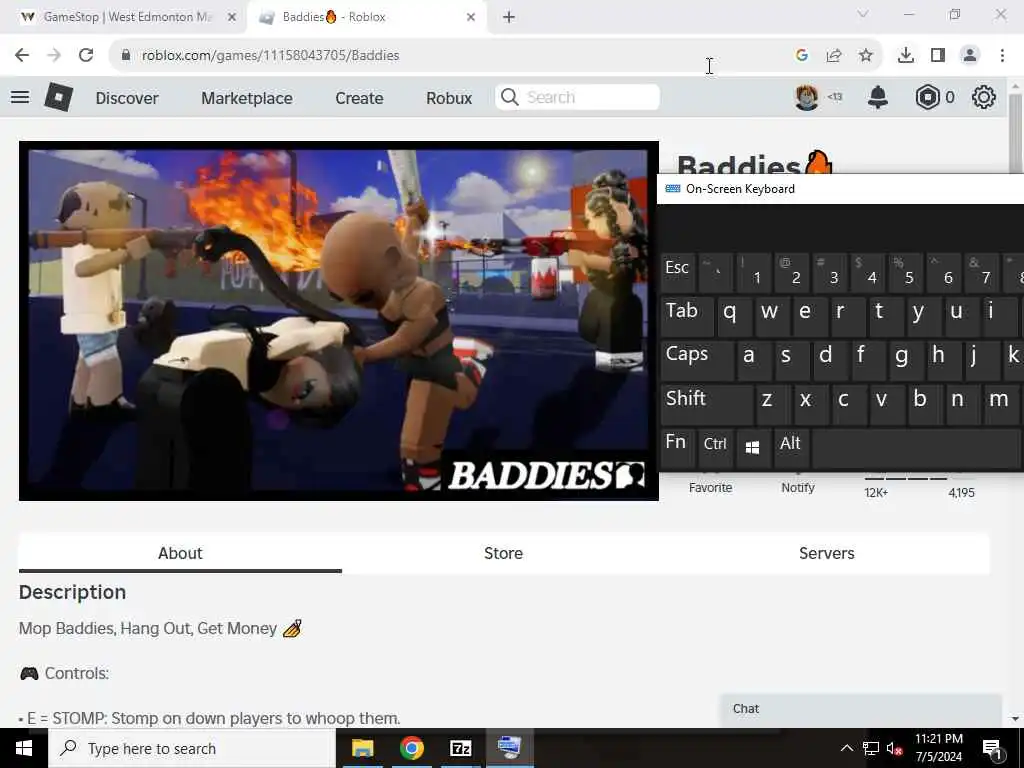1024x768 pixels.
Task: Open the Robux balance icon
Action: [x=927, y=97]
